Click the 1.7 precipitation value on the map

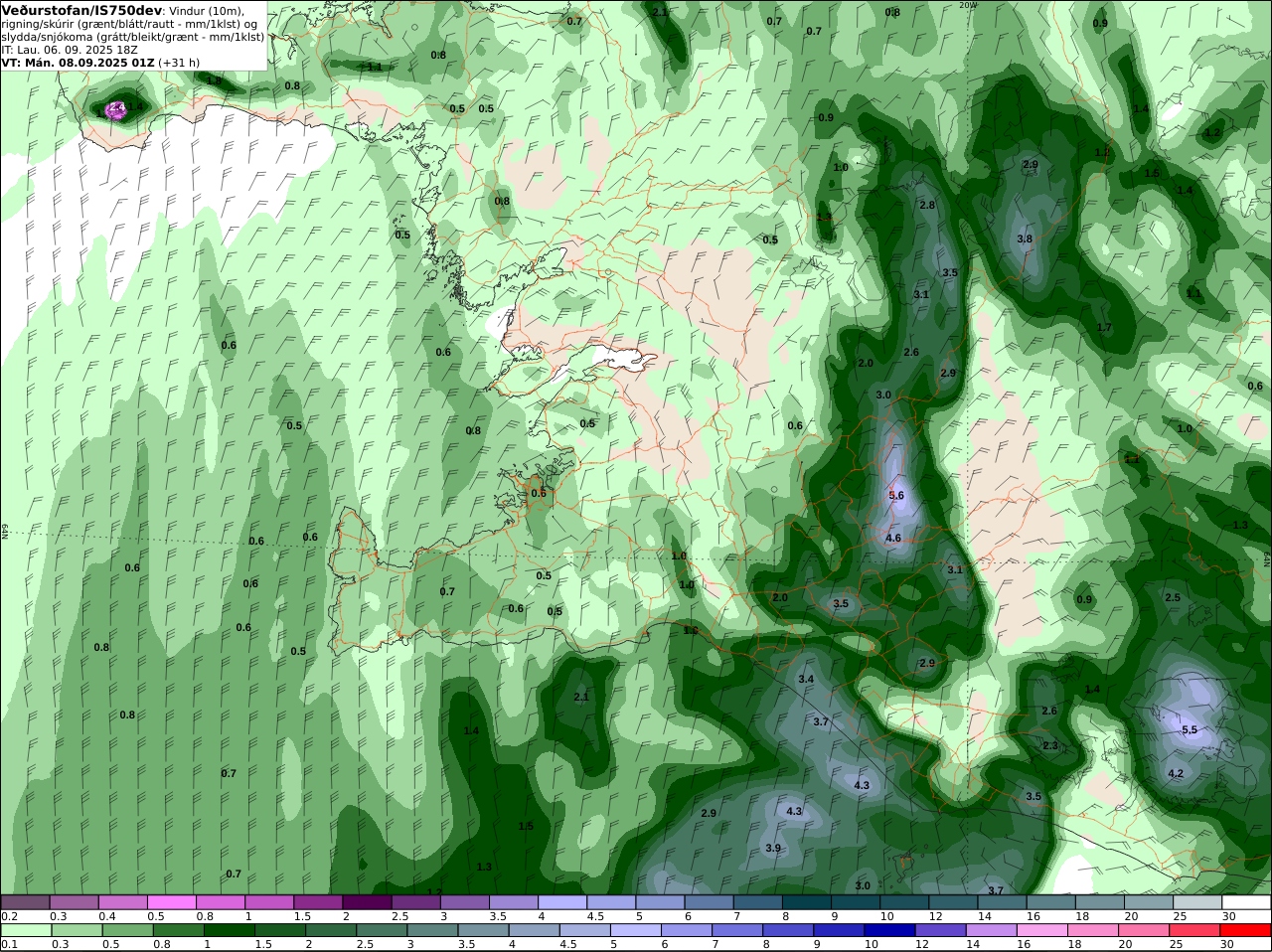click(1104, 327)
